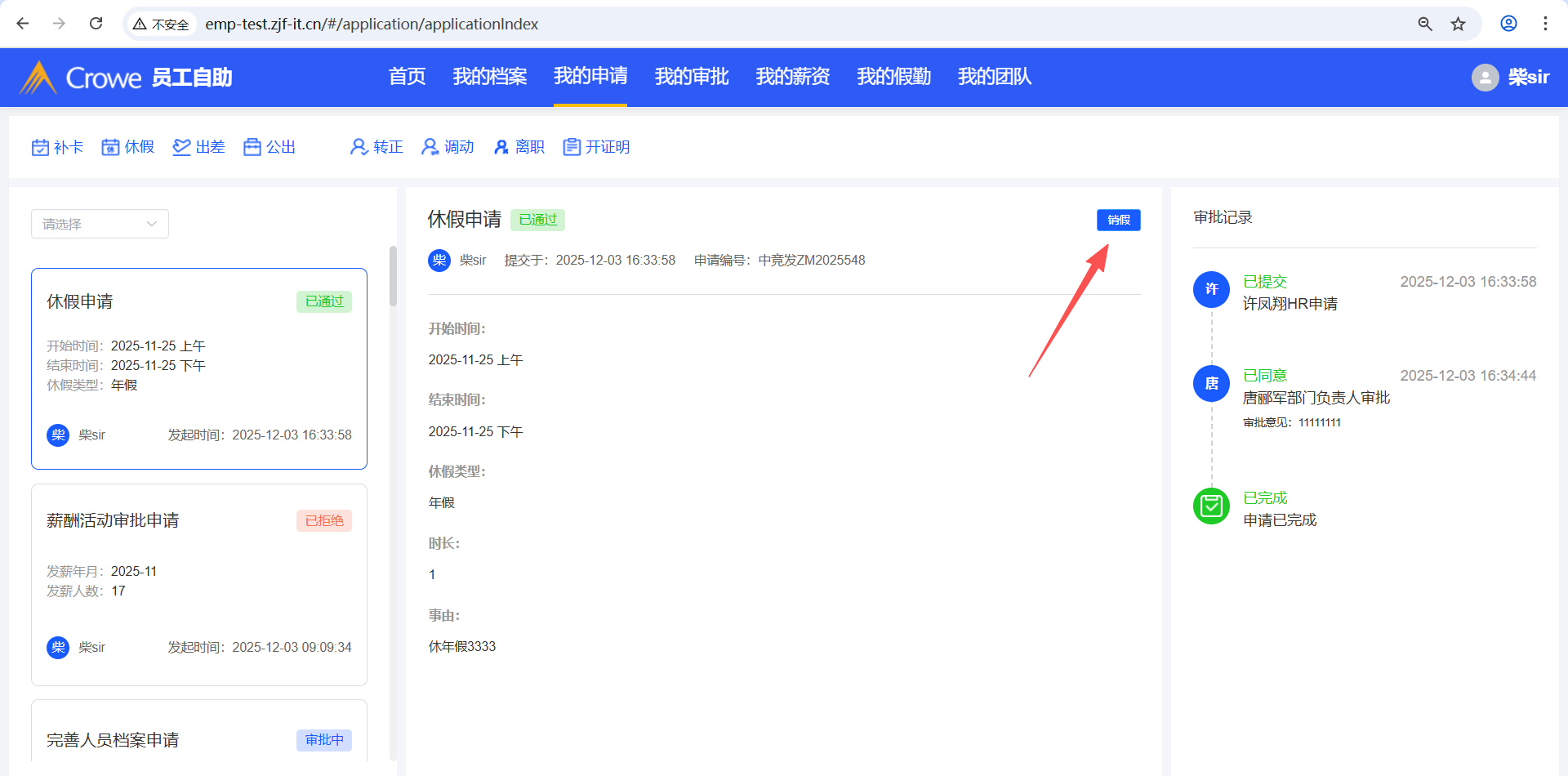Click the browser address bar URL
This screenshot has height=776, width=1568.
pos(372,24)
